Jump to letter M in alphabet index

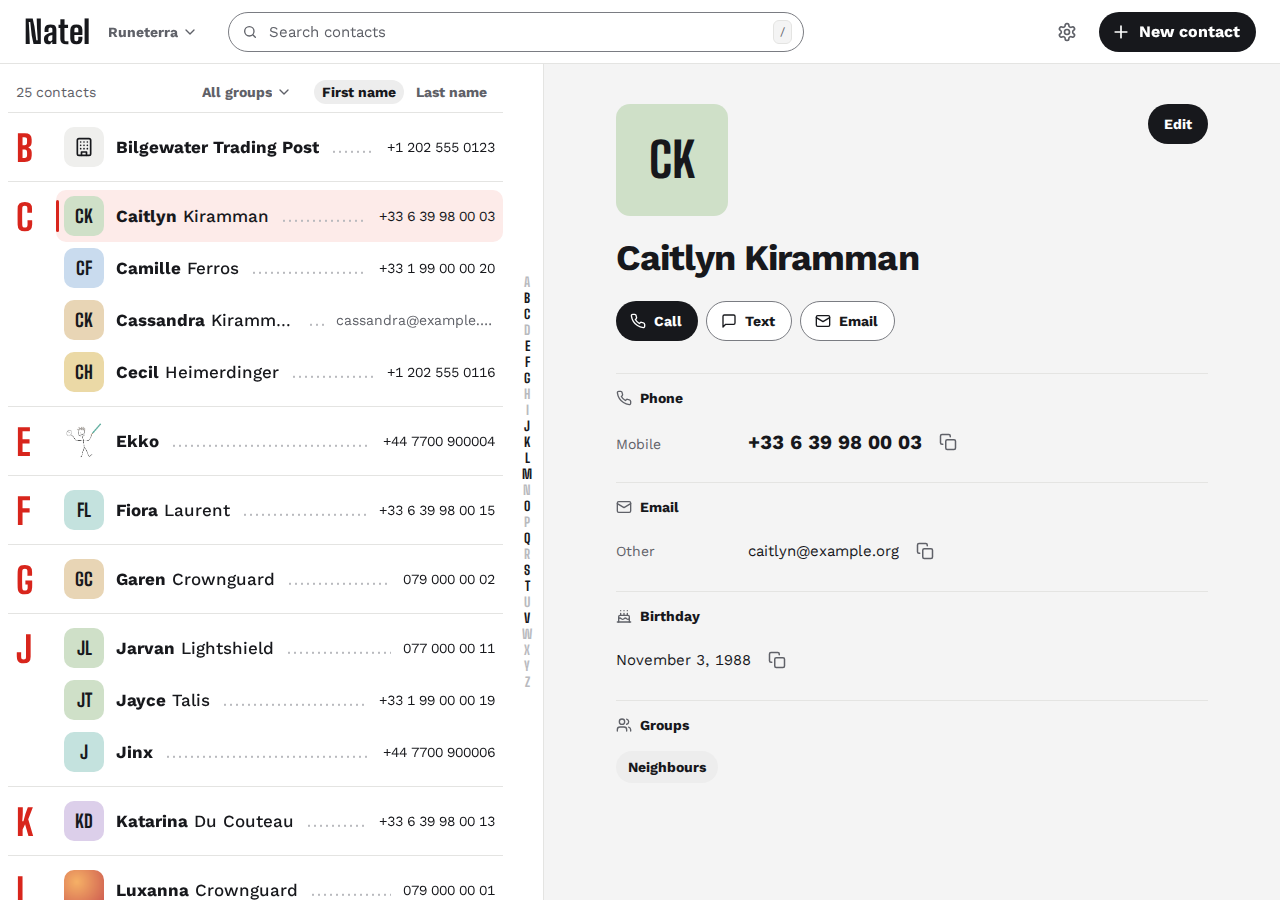tap(527, 474)
